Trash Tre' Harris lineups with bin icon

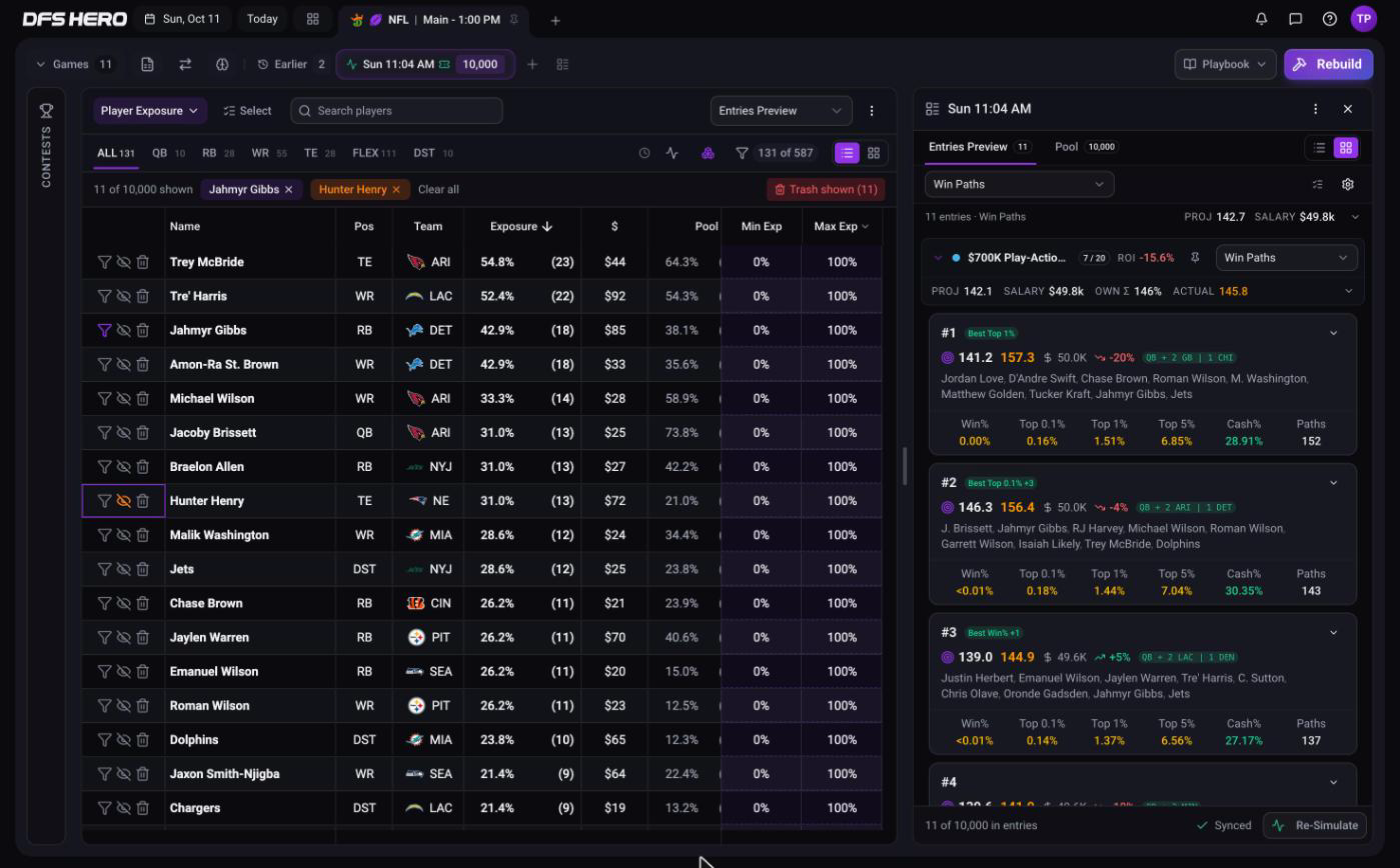(143, 296)
